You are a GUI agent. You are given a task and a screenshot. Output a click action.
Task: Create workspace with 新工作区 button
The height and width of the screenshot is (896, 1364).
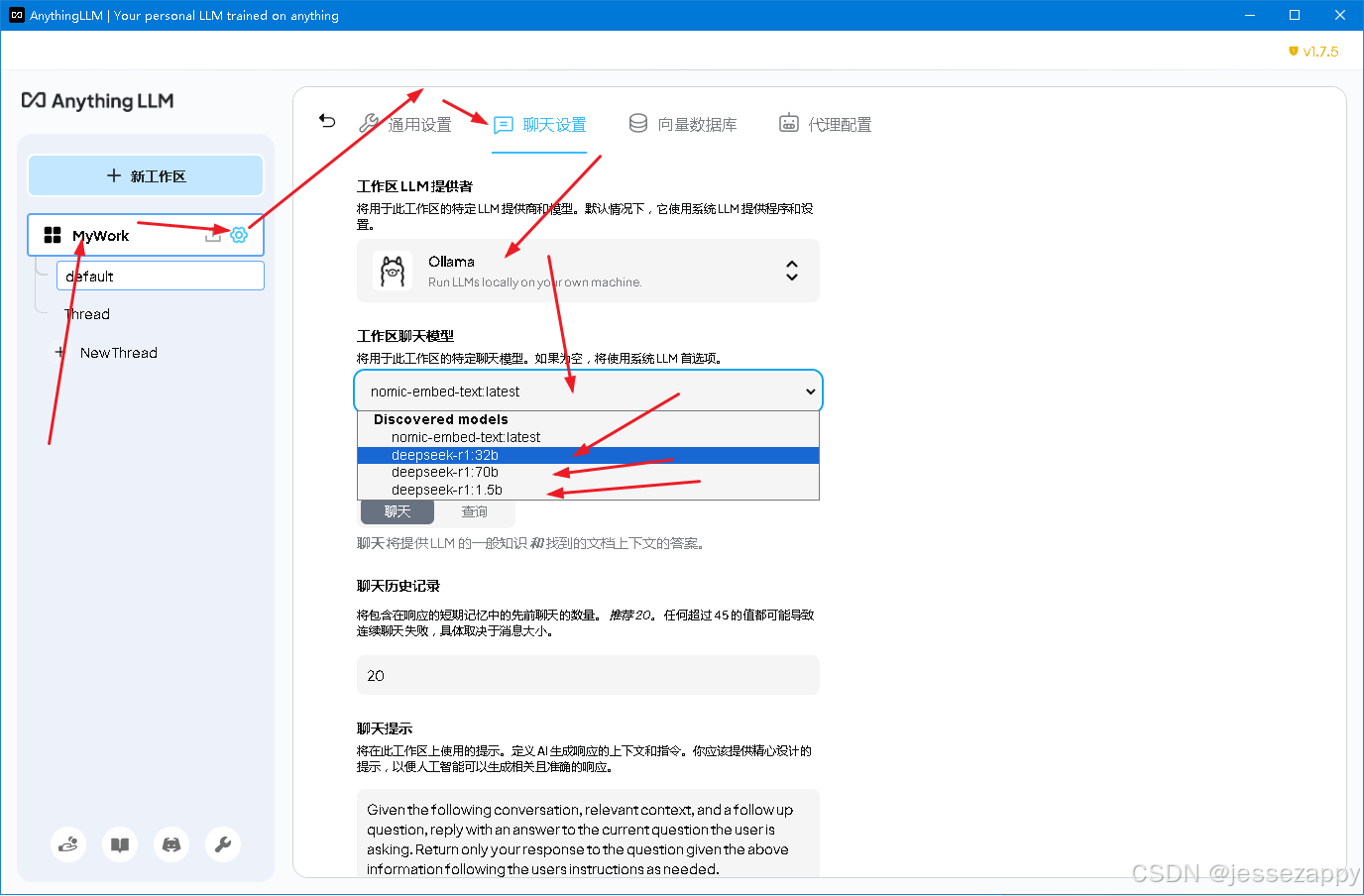(146, 175)
